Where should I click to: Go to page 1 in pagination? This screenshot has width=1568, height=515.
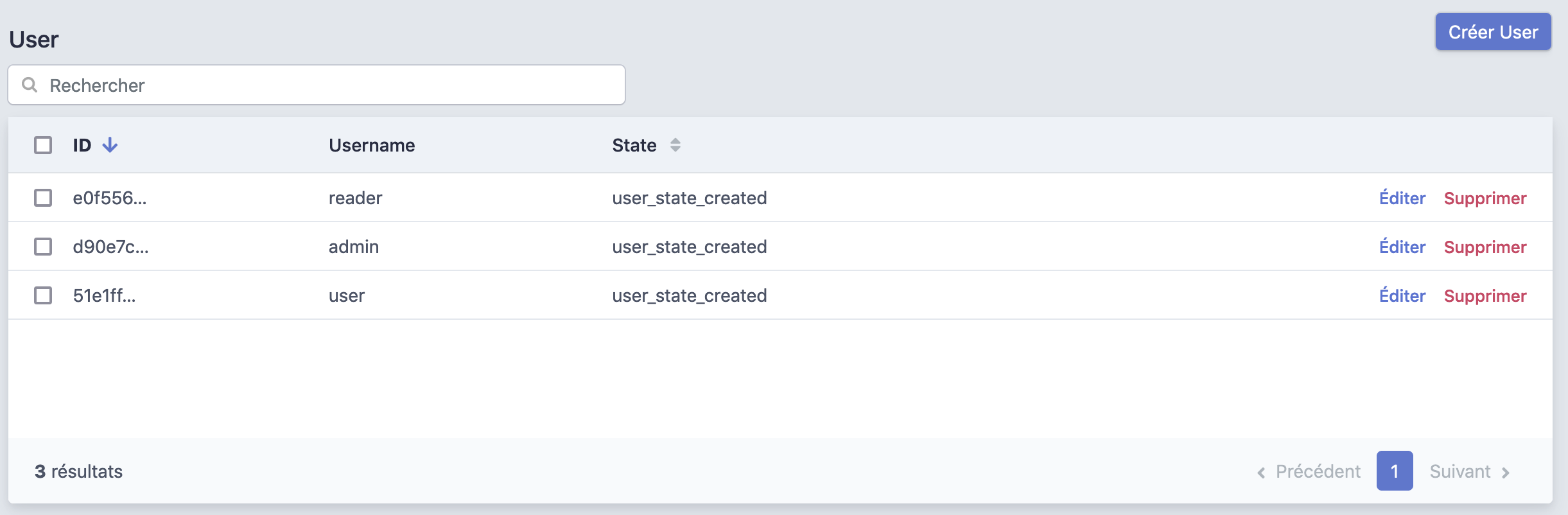1394,471
